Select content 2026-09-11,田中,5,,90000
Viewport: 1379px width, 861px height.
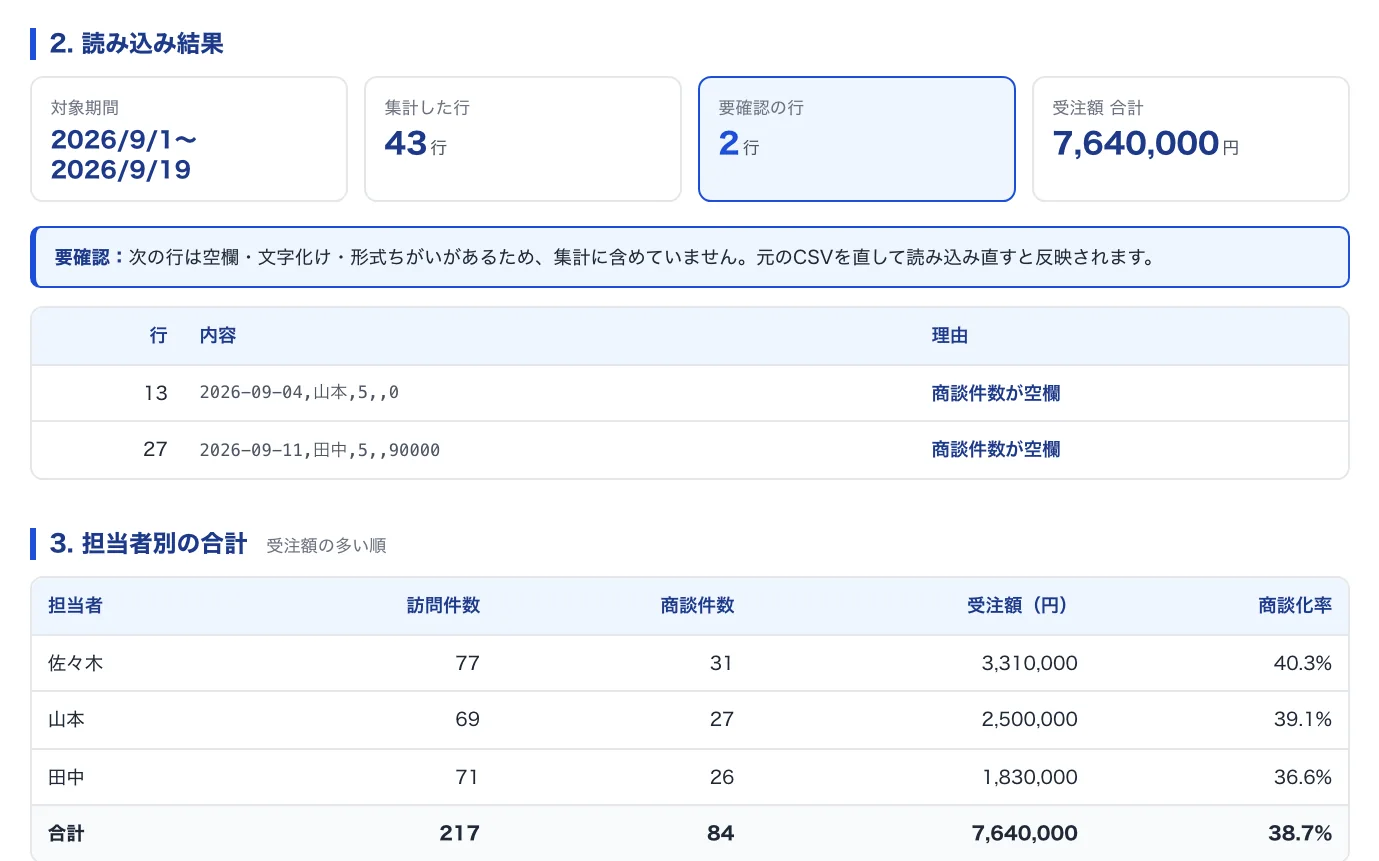click(x=320, y=450)
